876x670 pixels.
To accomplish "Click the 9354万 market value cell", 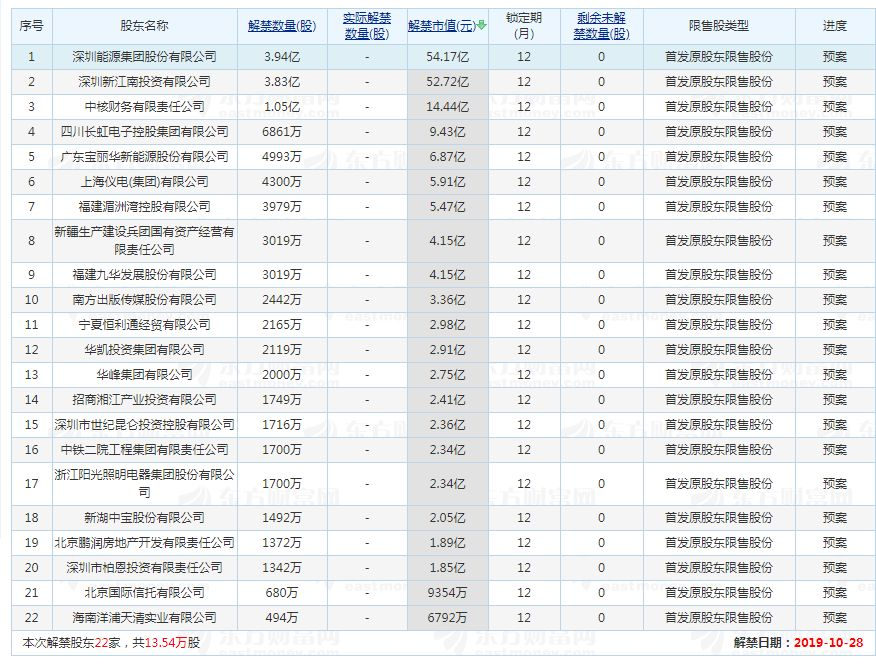I will pos(447,592).
